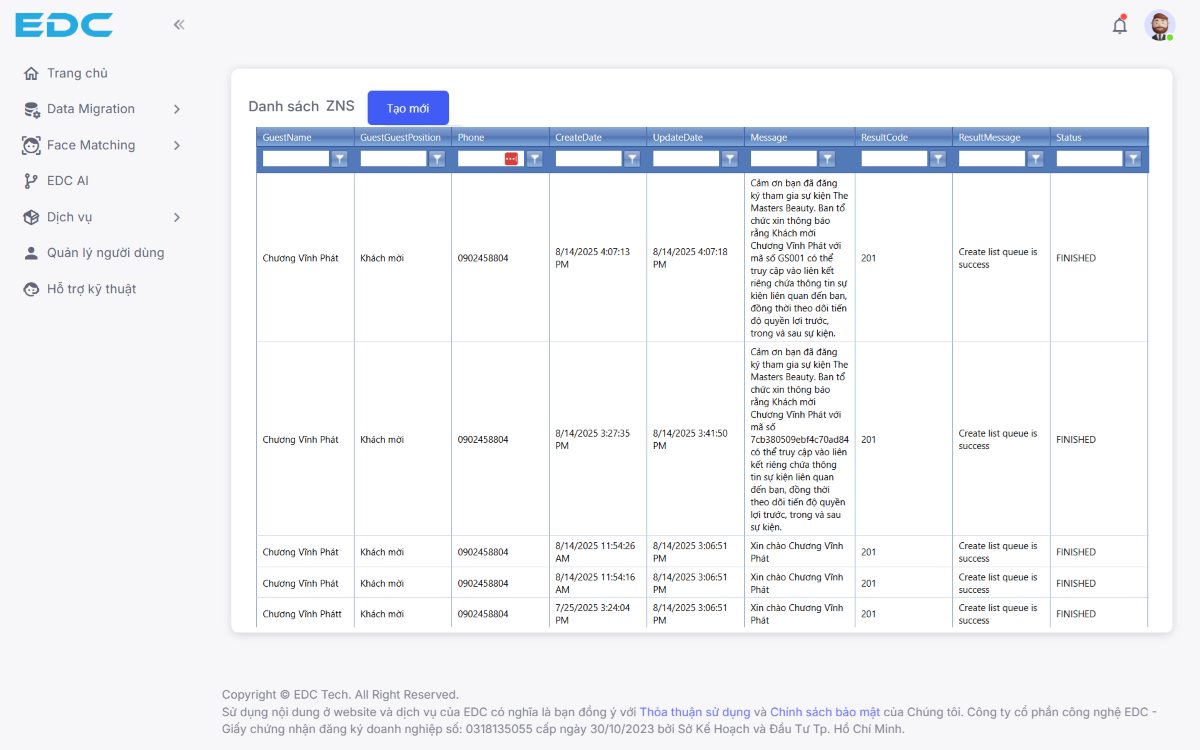Open the Thỏa thuận sử dụng link
This screenshot has height=750, width=1200.
pyautogui.click(x=694, y=712)
